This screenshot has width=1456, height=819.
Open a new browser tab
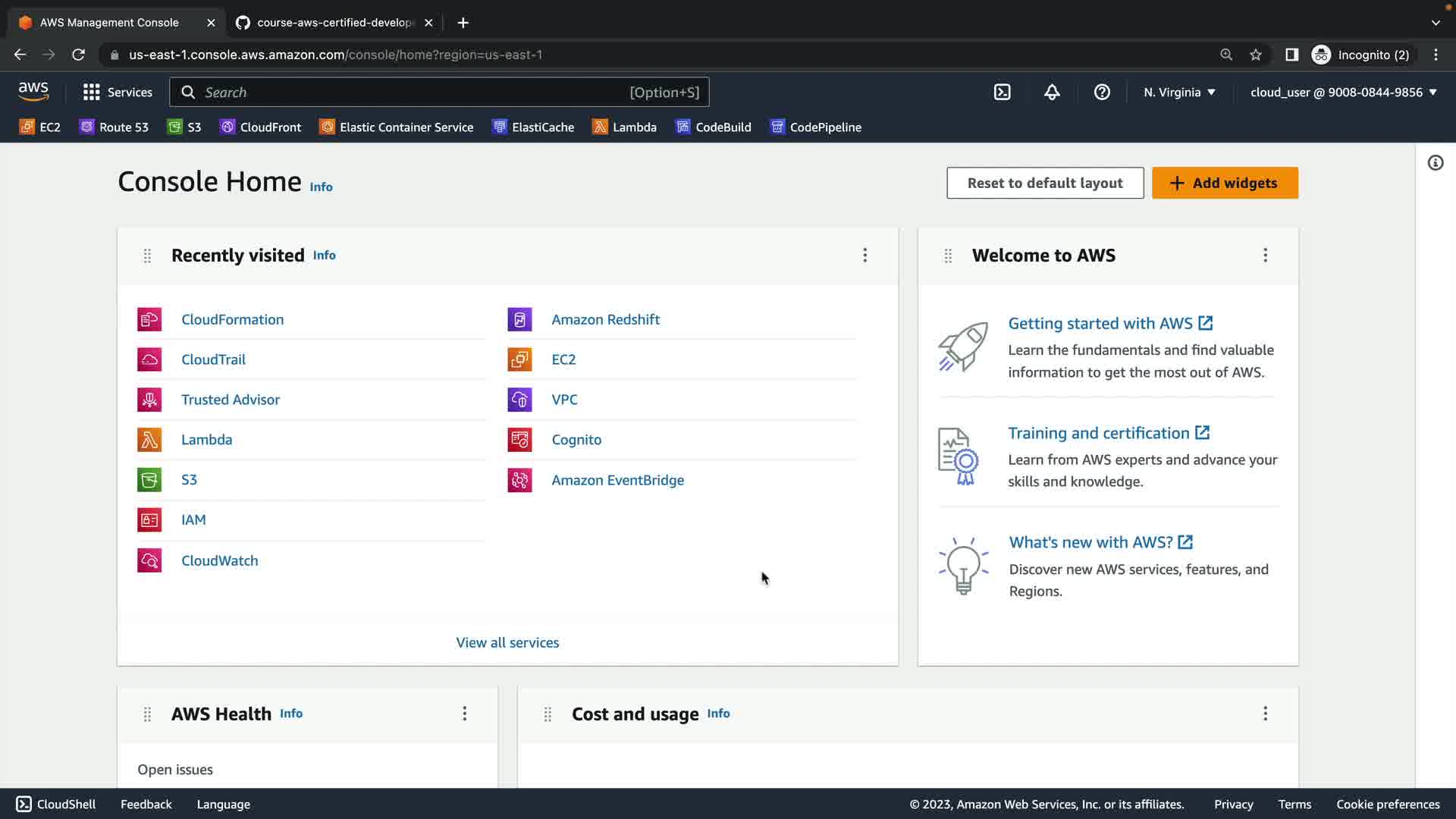tap(463, 23)
